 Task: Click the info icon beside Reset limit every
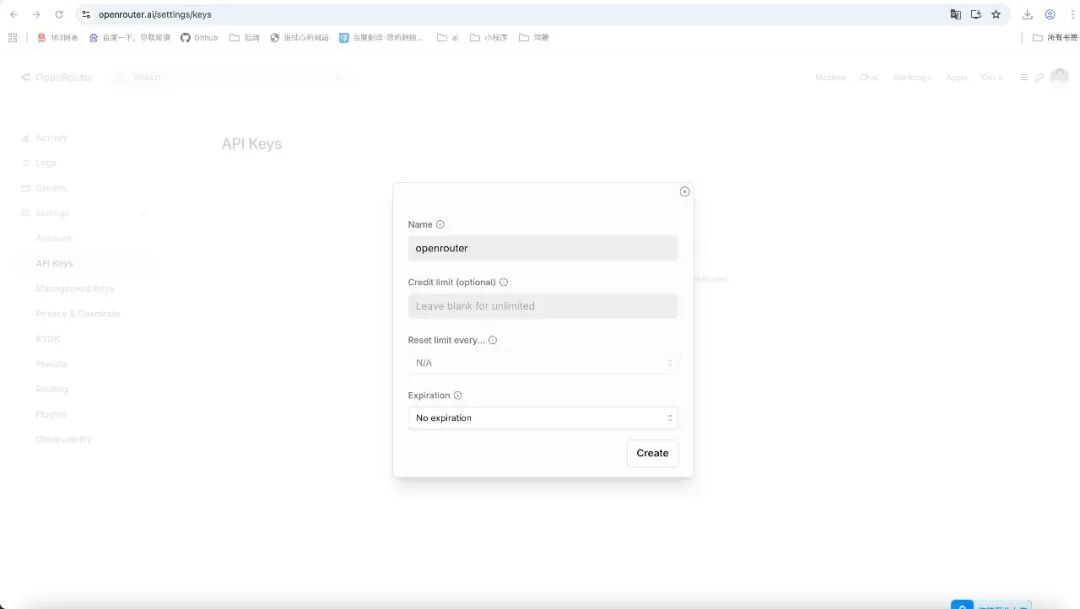coord(492,340)
